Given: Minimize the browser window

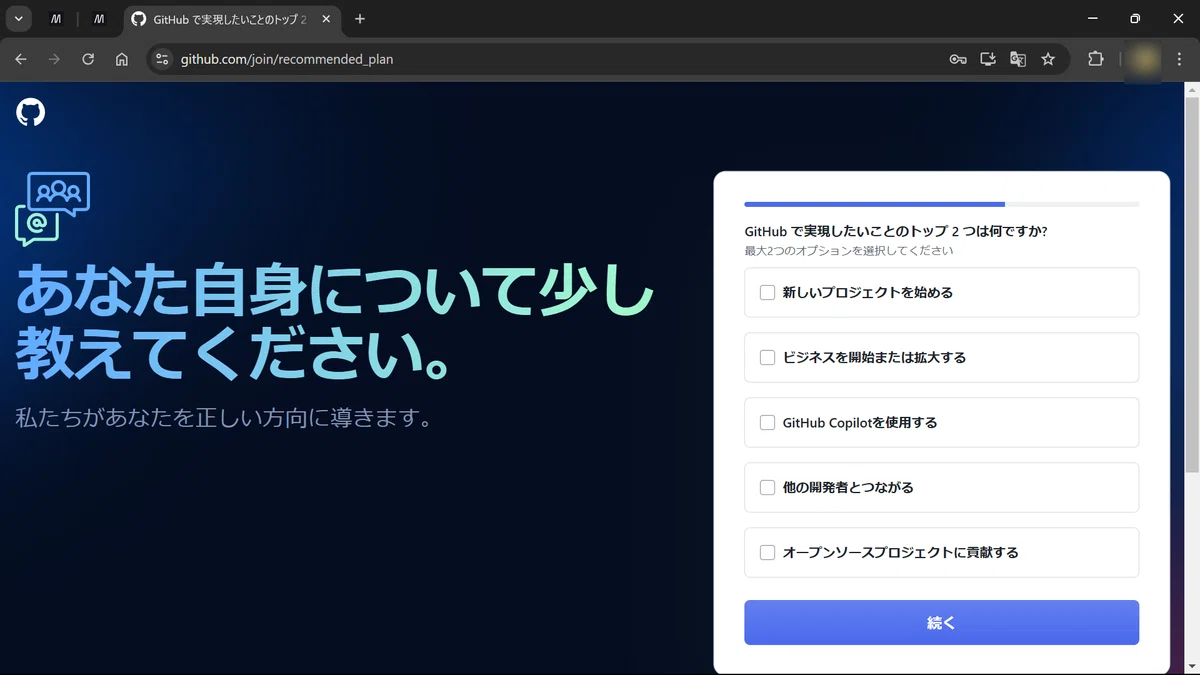Looking at the screenshot, I should [x=1090, y=19].
